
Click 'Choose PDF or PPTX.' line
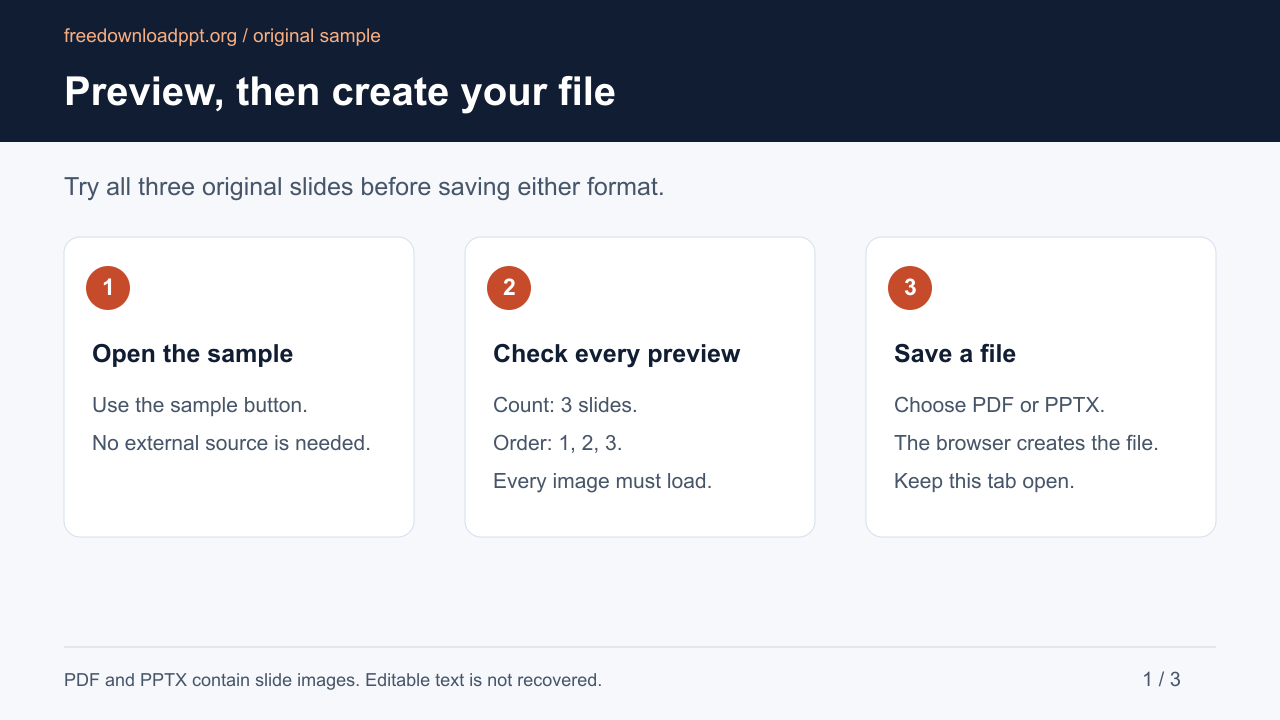pos(999,405)
